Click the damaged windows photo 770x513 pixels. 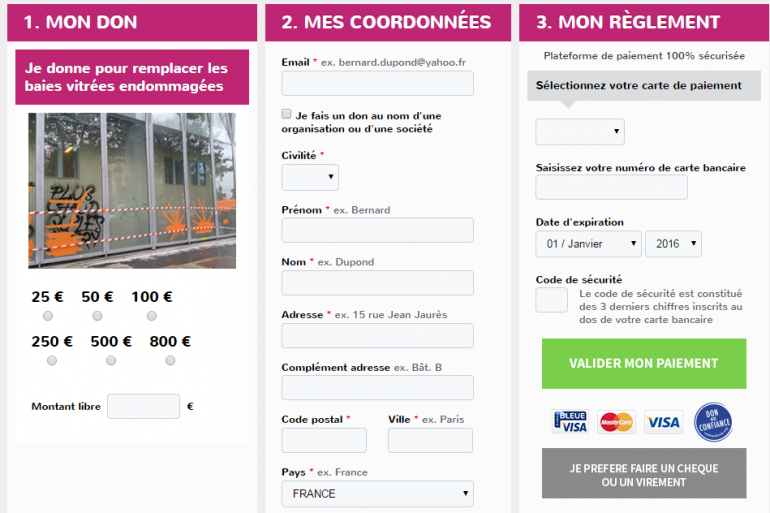click(132, 190)
